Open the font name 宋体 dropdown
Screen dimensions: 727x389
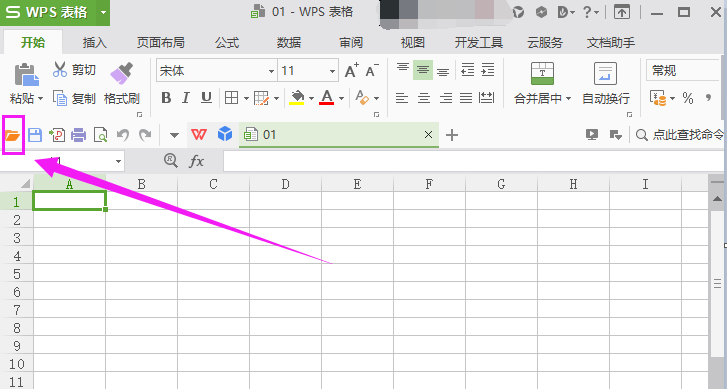272,71
